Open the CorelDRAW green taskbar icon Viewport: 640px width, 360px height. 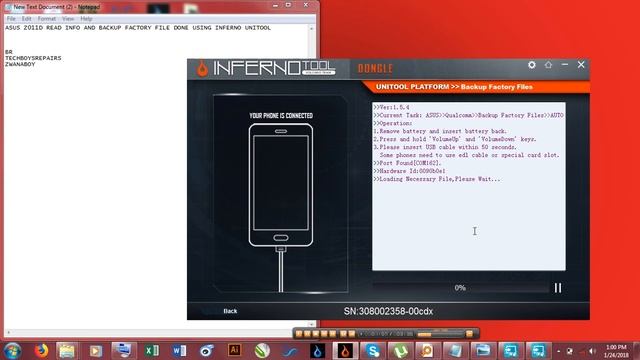click(262, 351)
